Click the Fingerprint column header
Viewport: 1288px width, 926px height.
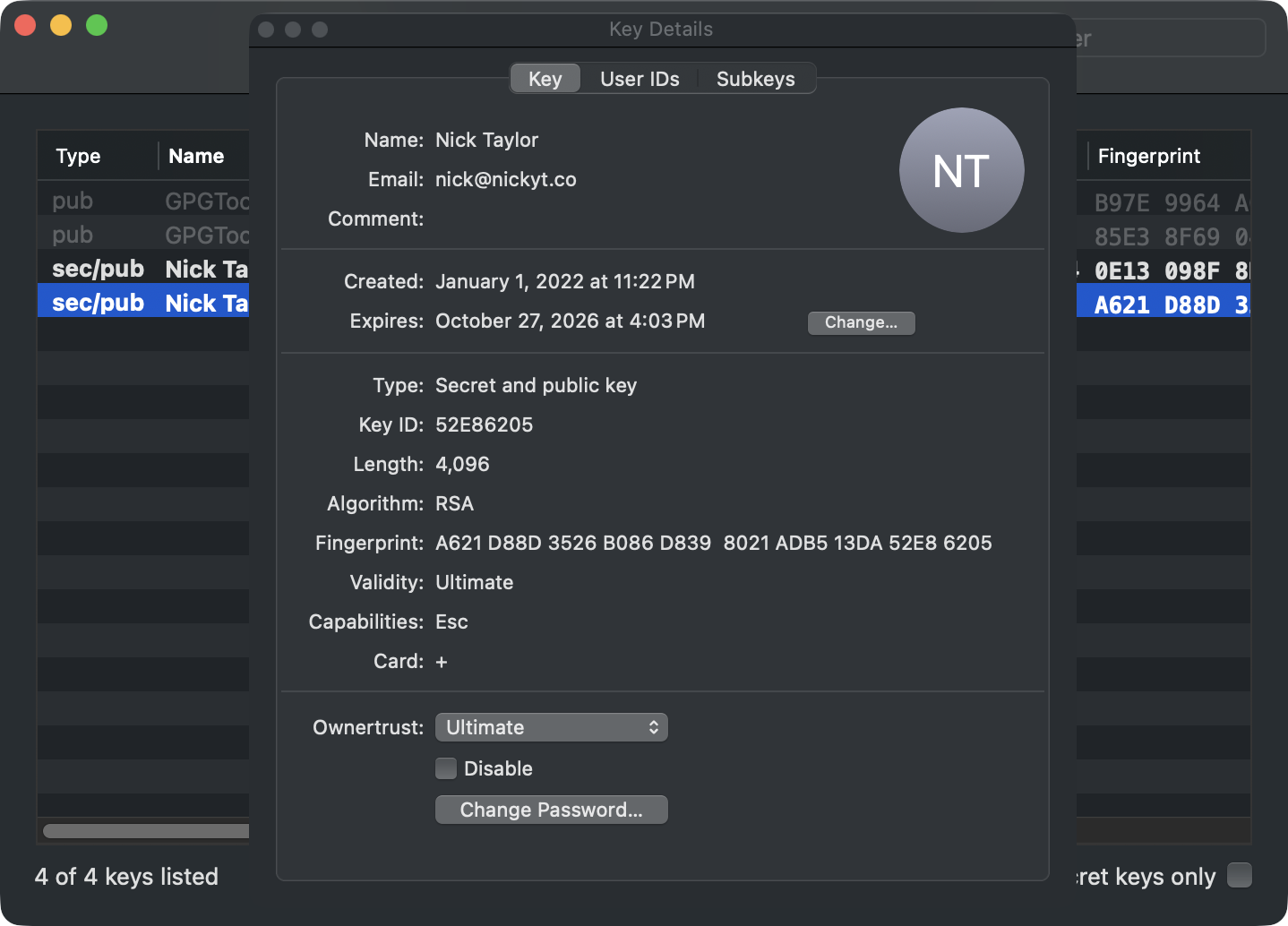pyautogui.click(x=1149, y=156)
